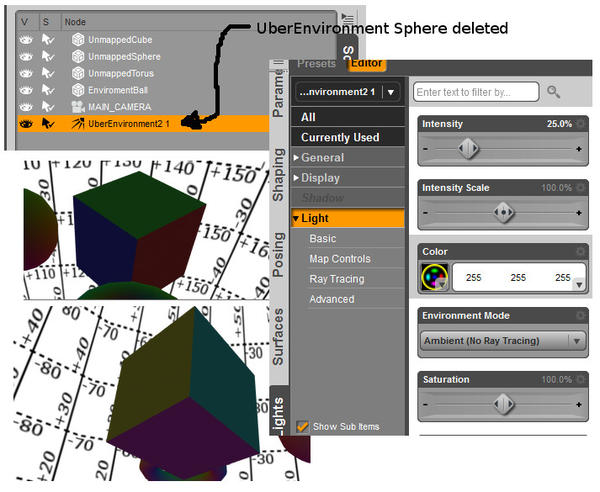This screenshot has height=492, width=600.
Task: Click Intensity slider plus button
Action: [x=579, y=149]
